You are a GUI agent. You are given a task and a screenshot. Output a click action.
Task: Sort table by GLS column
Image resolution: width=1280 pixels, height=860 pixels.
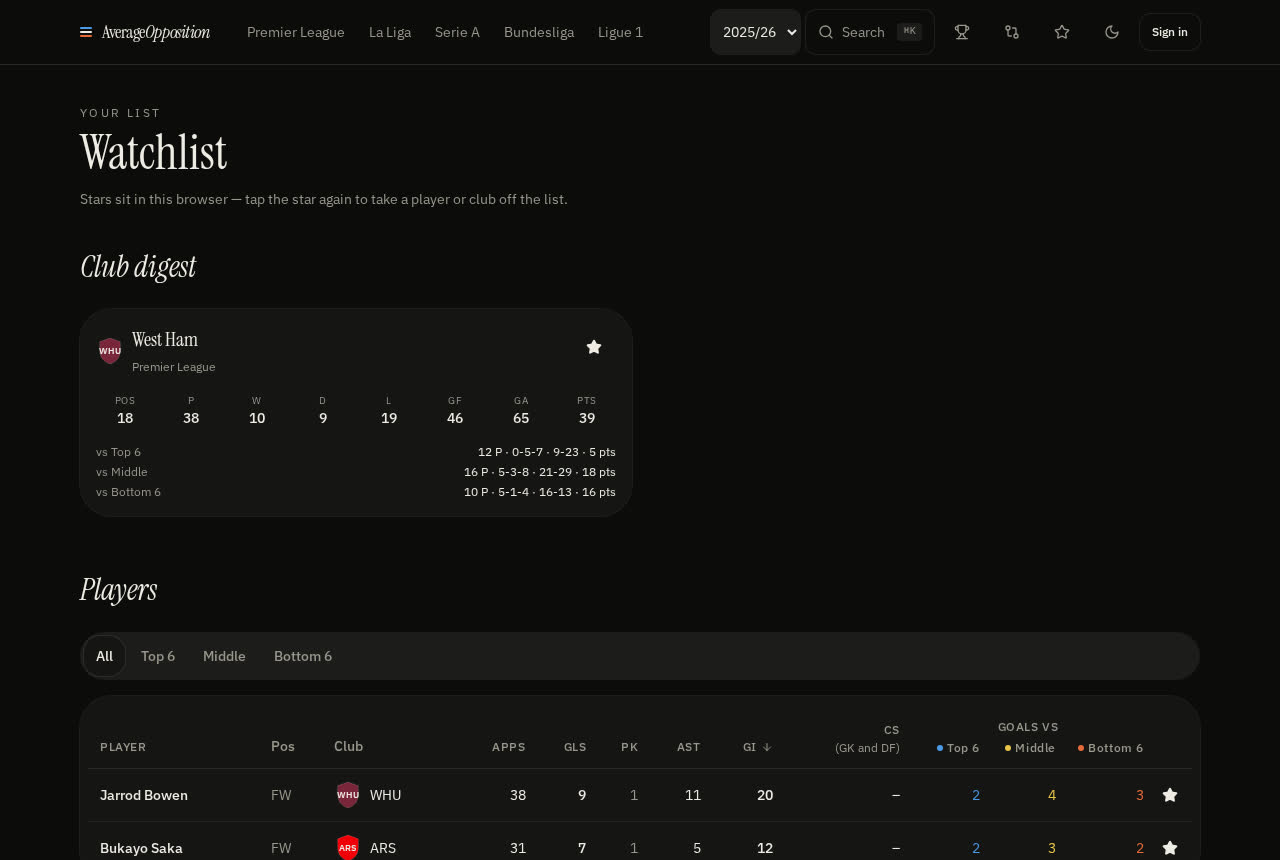pyautogui.click(x=575, y=747)
